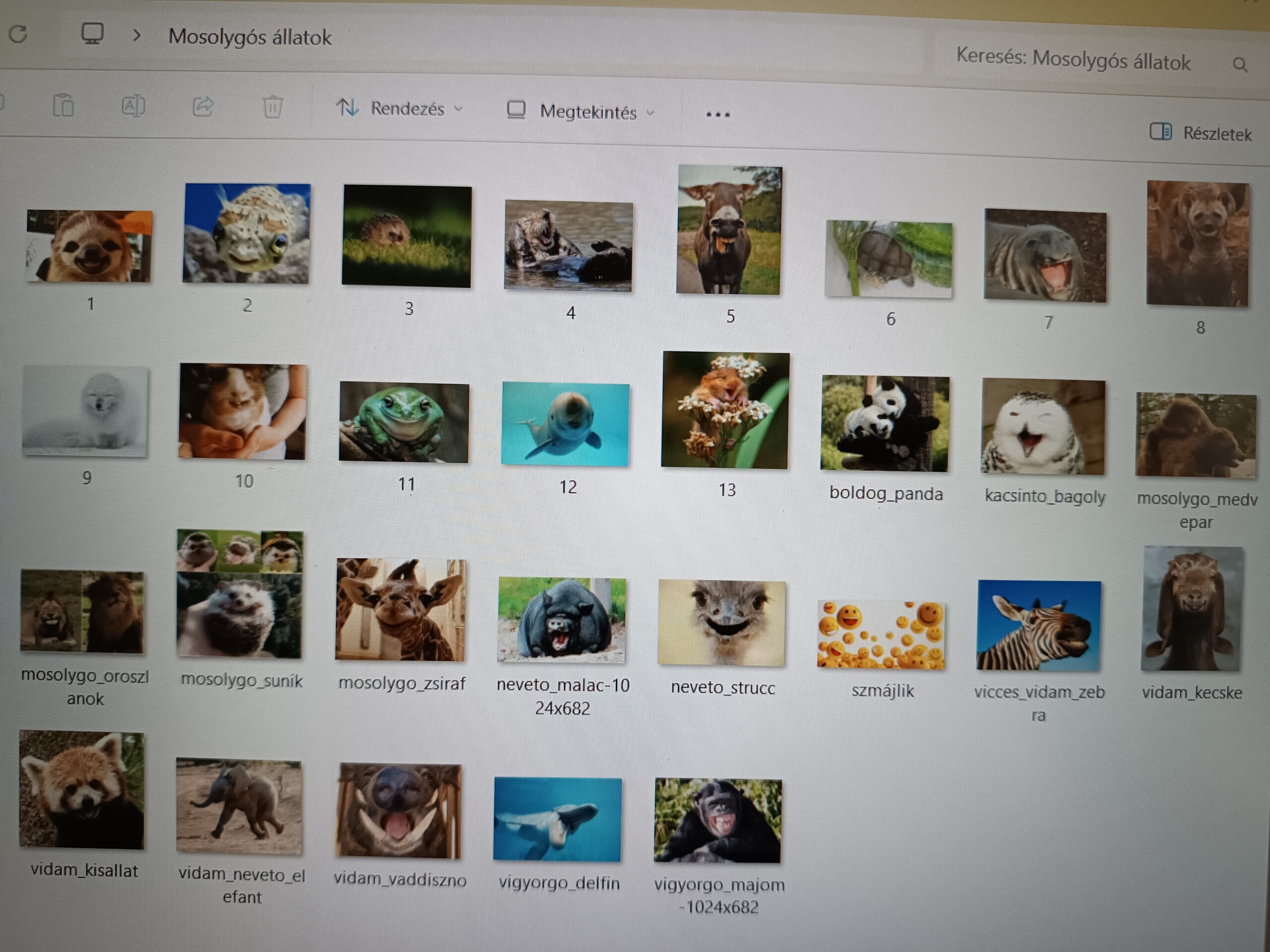Viewport: 1270px width, 952px height.
Task: Select pufferfish thumbnail of file 2
Action: (246, 234)
